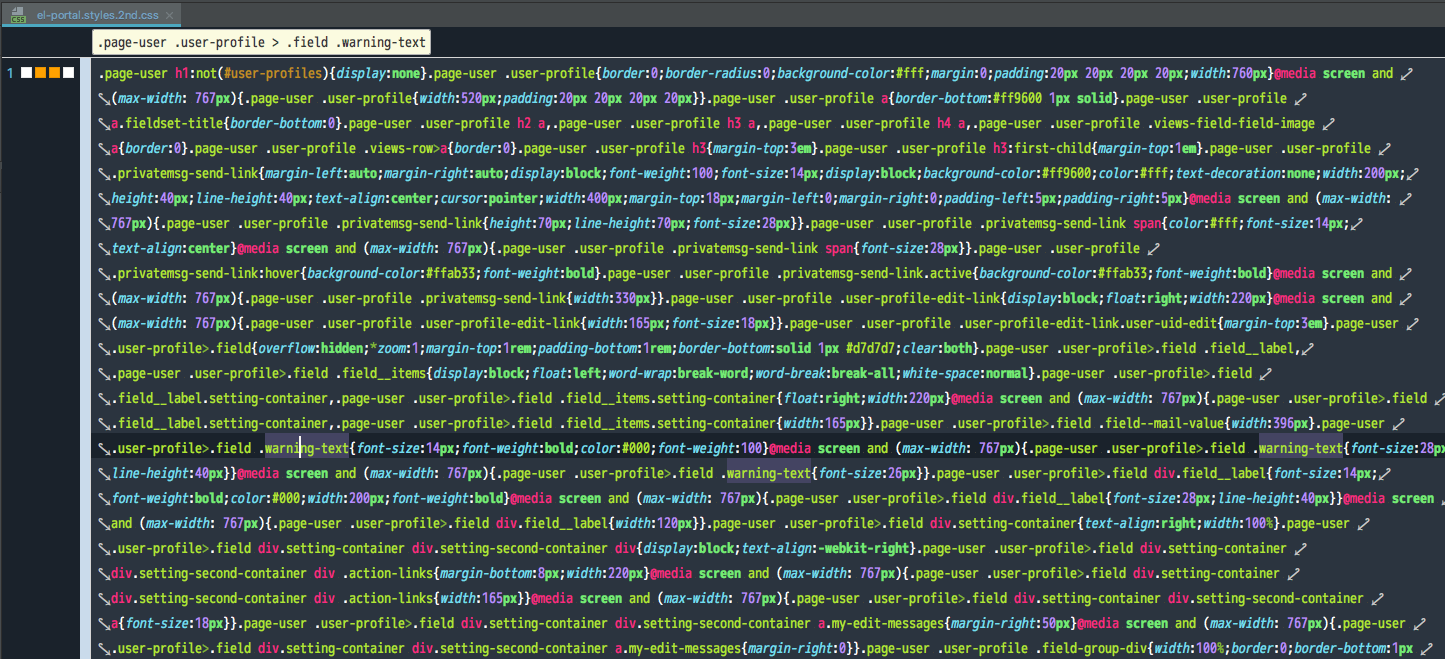Click the last white color square in the gutter
This screenshot has width=1445, height=659.
[67, 73]
